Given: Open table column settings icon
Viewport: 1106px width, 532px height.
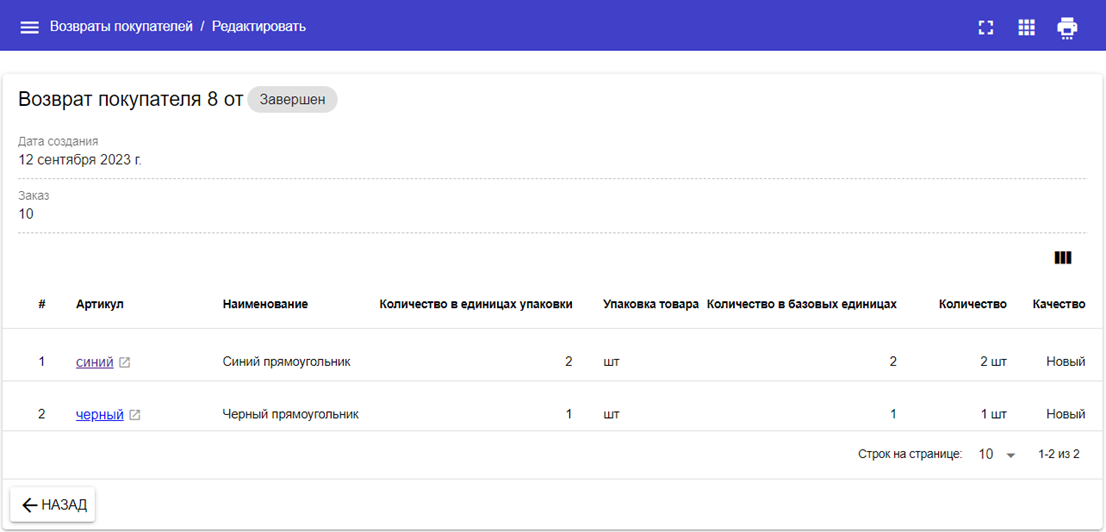Looking at the screenshot, I should click(x=1062, y=258).
